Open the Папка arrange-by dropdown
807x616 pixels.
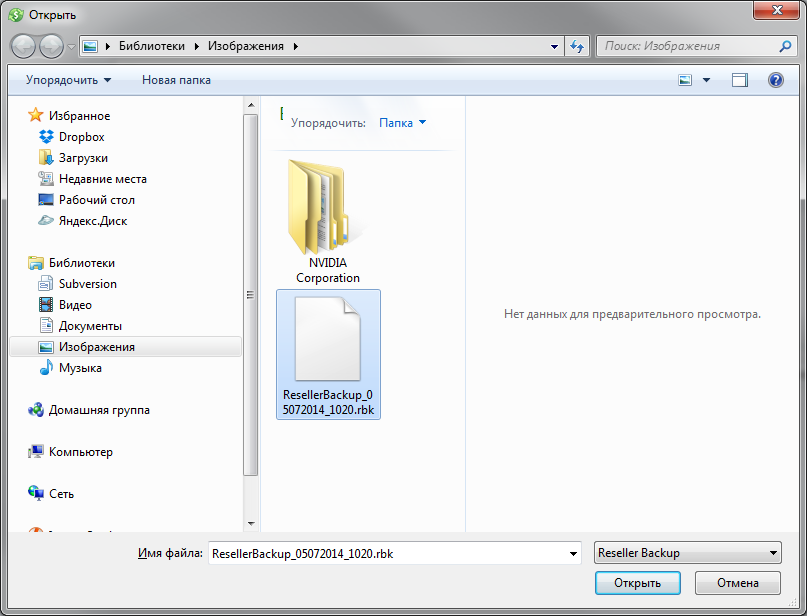[x=402, y=123]
